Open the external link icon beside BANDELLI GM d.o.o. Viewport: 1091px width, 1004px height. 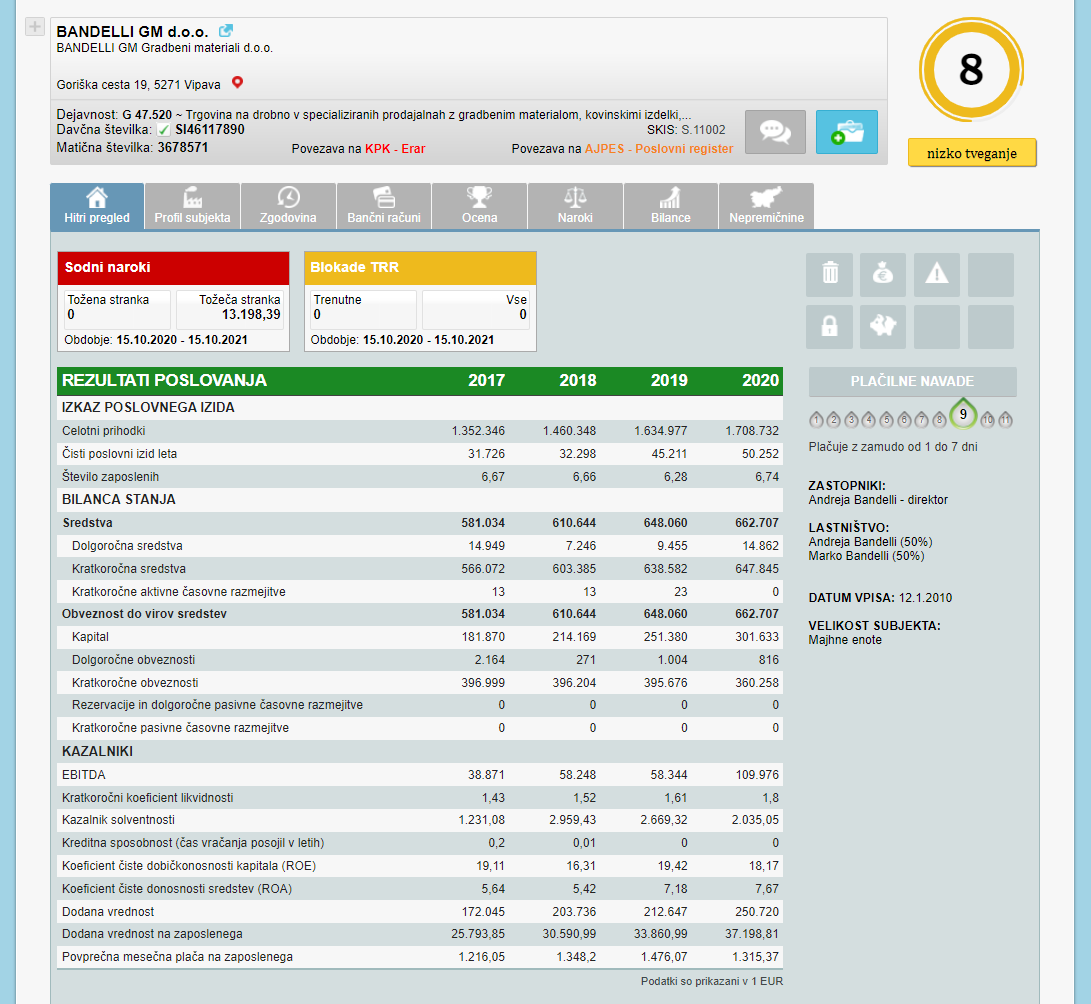[226, 31]
